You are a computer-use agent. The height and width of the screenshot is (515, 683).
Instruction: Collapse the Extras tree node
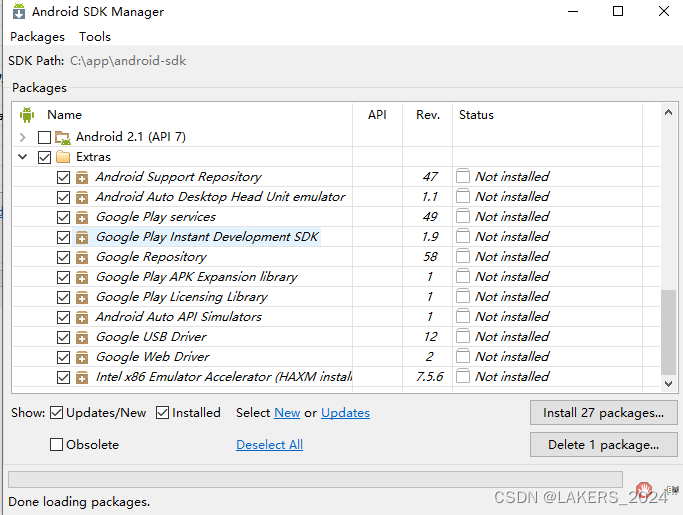[x=22, y=157]
